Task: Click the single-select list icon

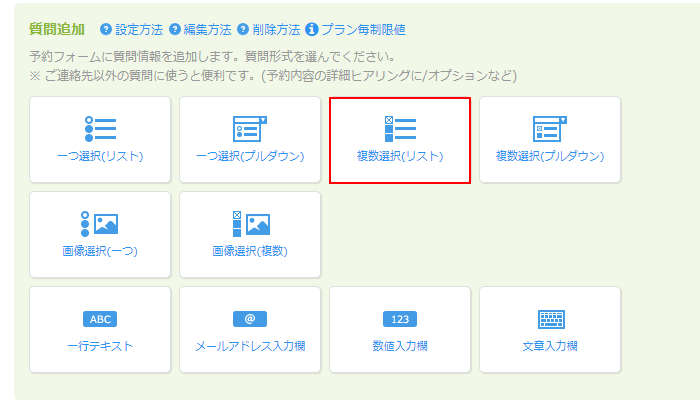Action: 100,128
